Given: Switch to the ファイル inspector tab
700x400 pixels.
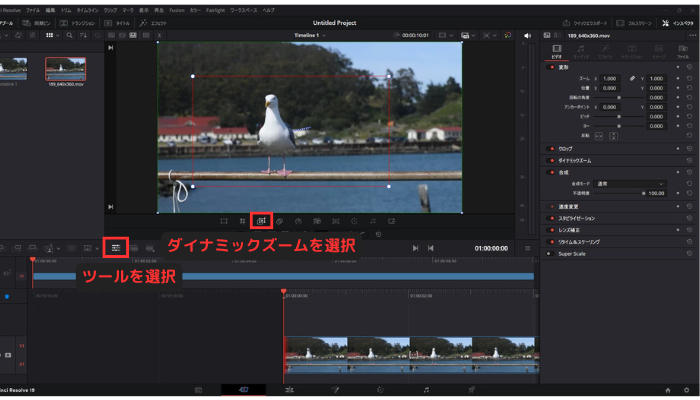Looking at the screenshot, I should [x=683, y=52].
